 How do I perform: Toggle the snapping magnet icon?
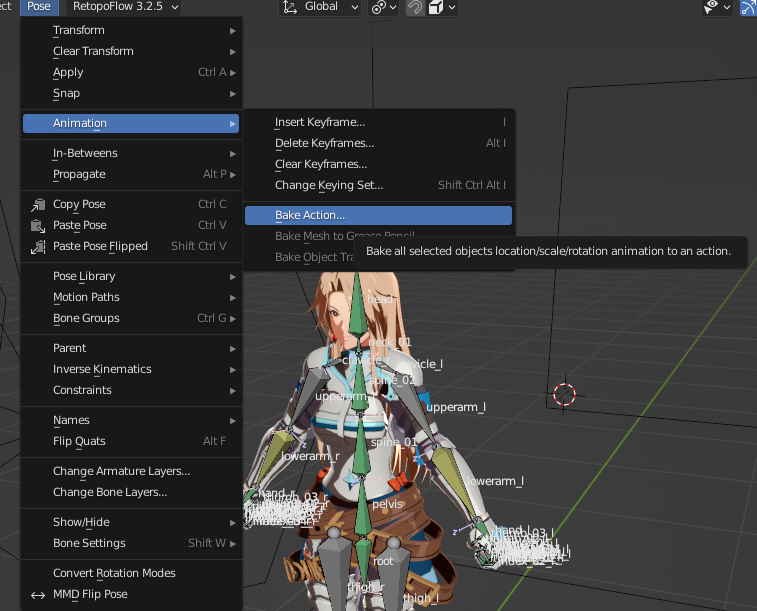click(x=415, y=7)
